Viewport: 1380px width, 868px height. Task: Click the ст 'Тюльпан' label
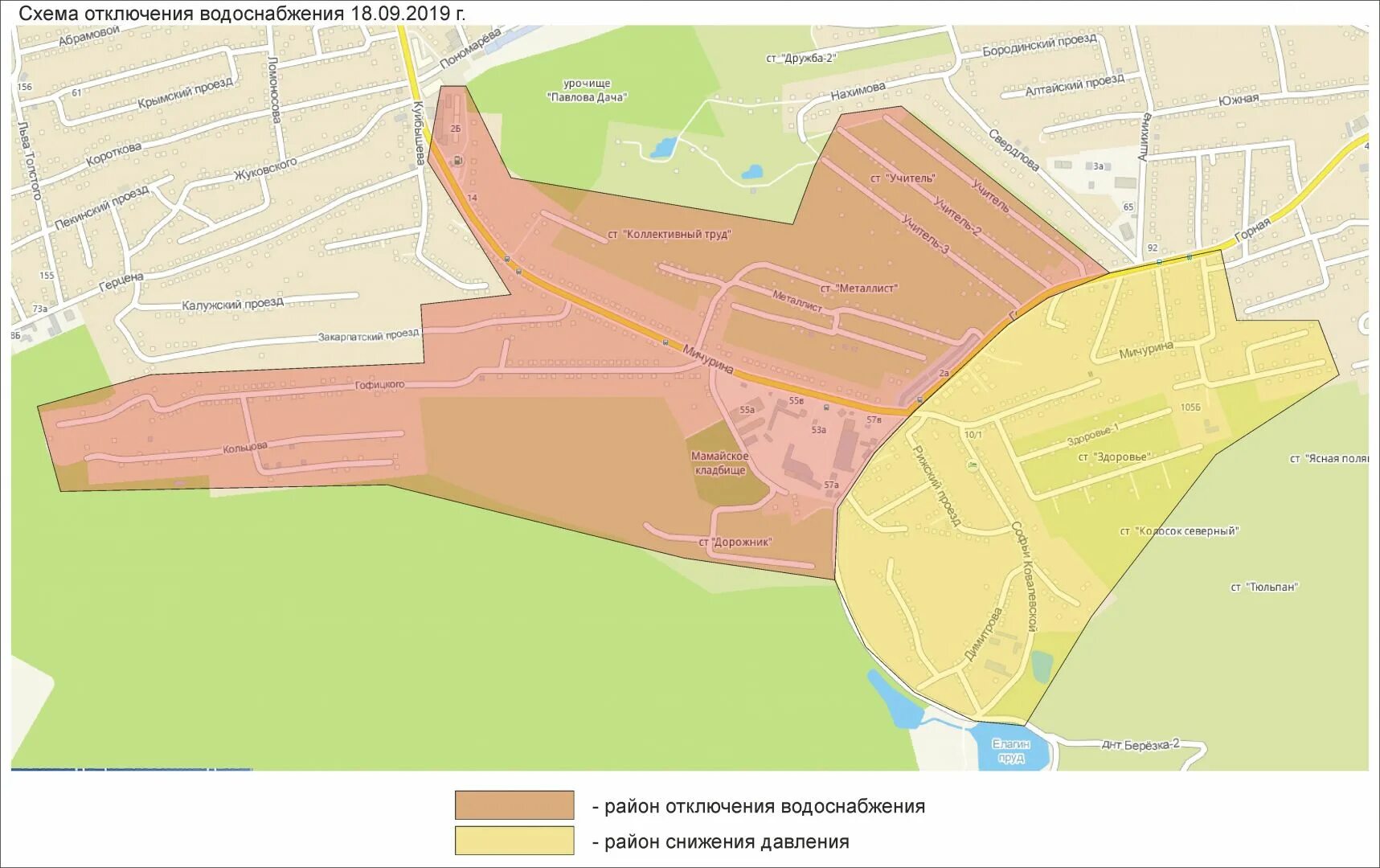pyautogui.click(x=1264, y=588)
